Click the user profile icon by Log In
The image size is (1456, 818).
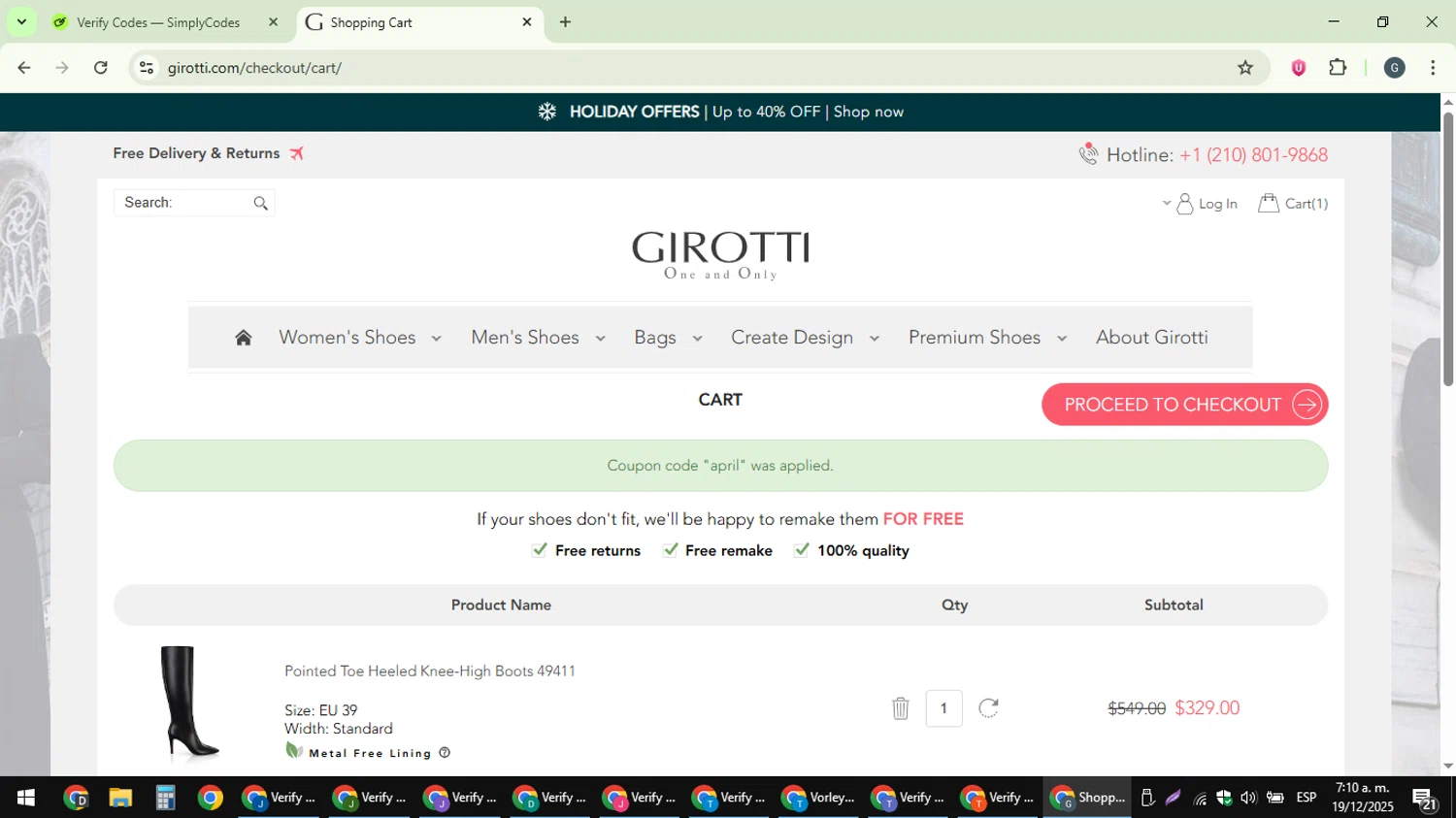1185,204
